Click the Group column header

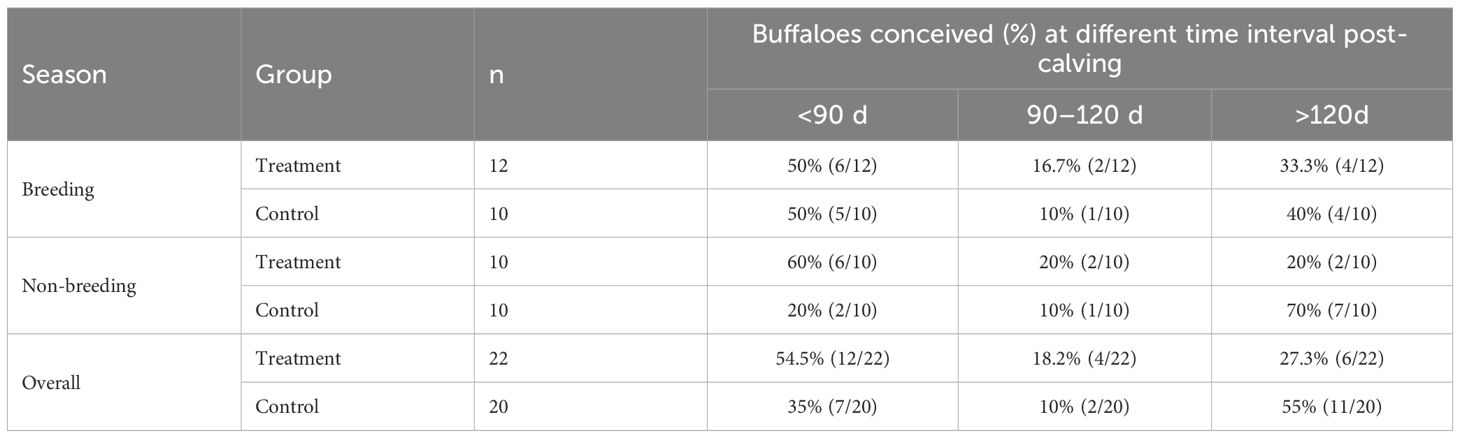[293, 75]
